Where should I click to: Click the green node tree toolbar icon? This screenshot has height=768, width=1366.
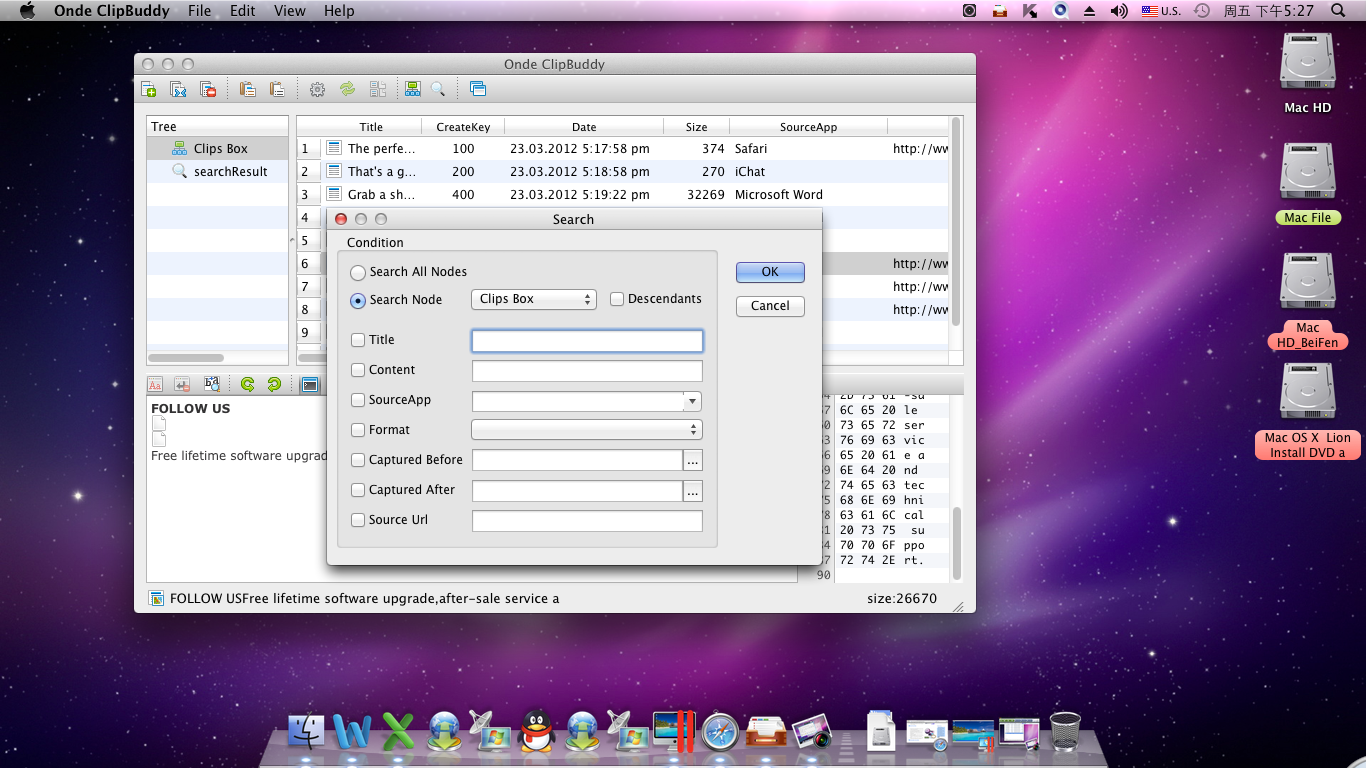412,89
